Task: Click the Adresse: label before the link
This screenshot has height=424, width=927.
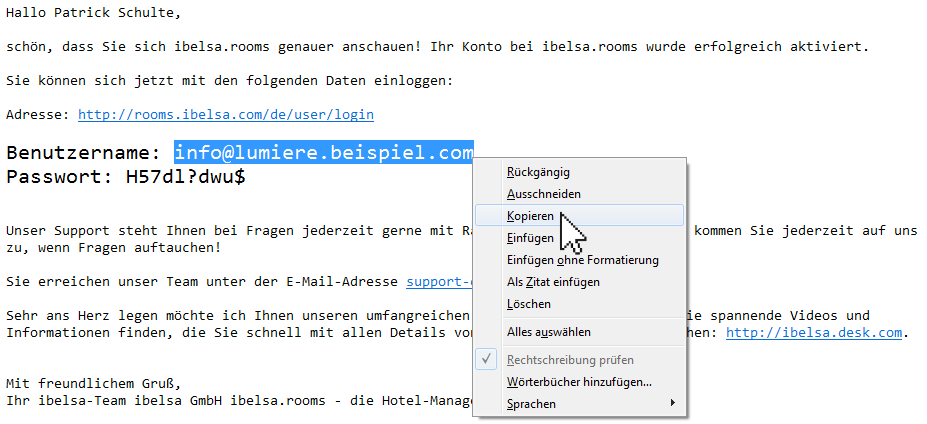Action: [x=38, y=114]
